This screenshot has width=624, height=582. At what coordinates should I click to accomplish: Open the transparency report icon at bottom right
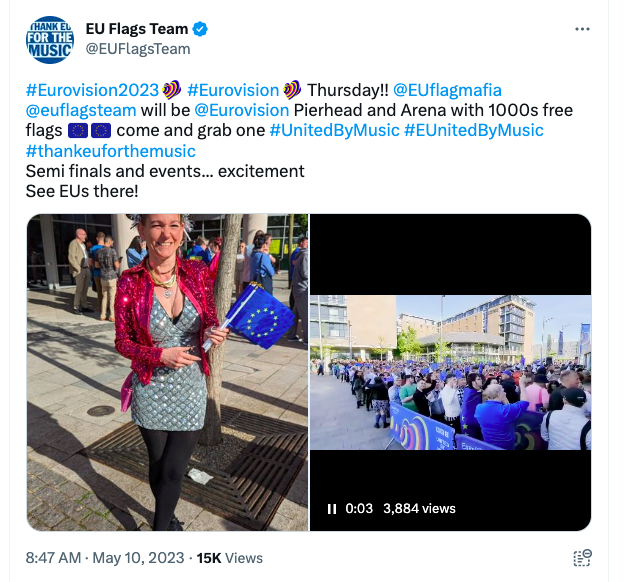point(583,558)
